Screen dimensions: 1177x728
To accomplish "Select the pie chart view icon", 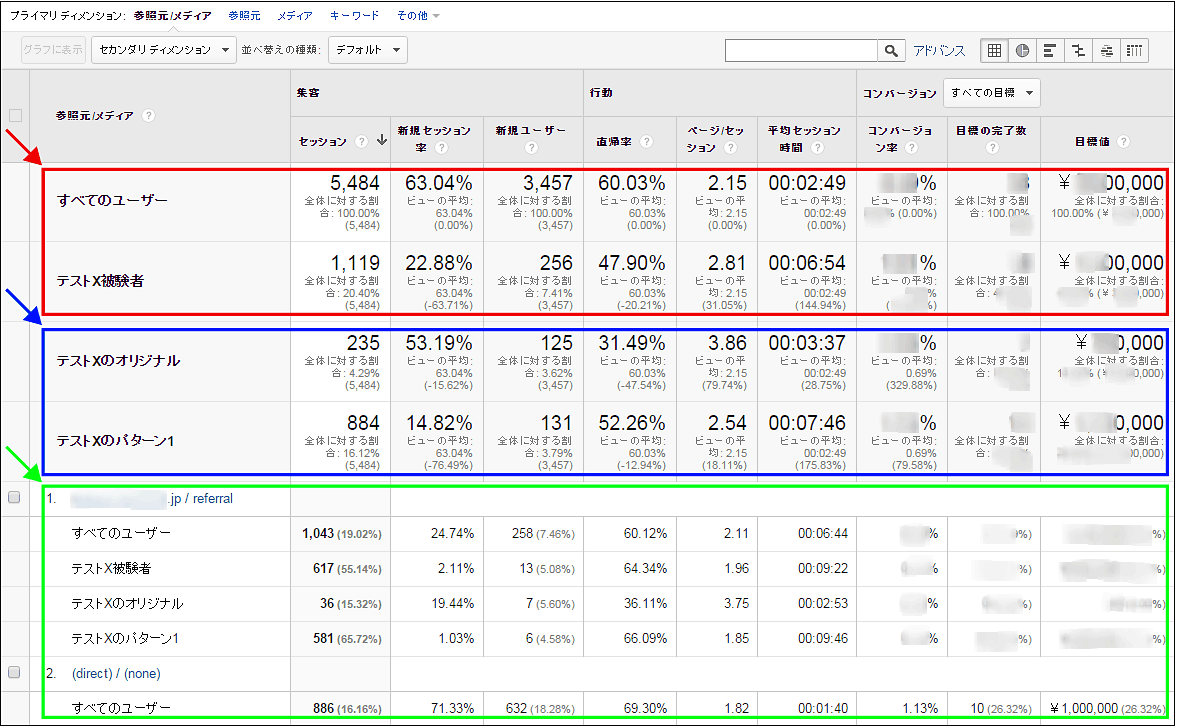I will click(1022, 51).
